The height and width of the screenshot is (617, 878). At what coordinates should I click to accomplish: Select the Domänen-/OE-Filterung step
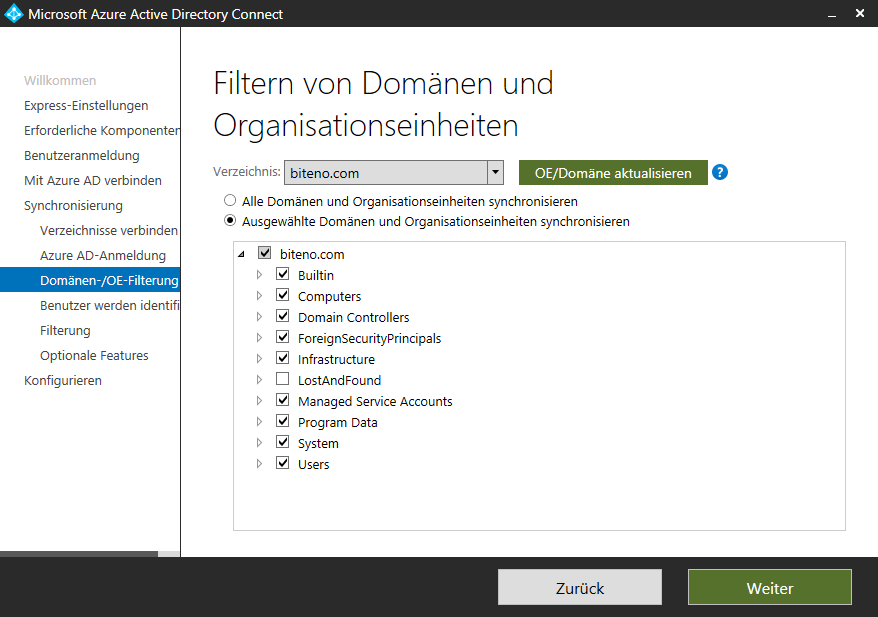click(90, 280)
